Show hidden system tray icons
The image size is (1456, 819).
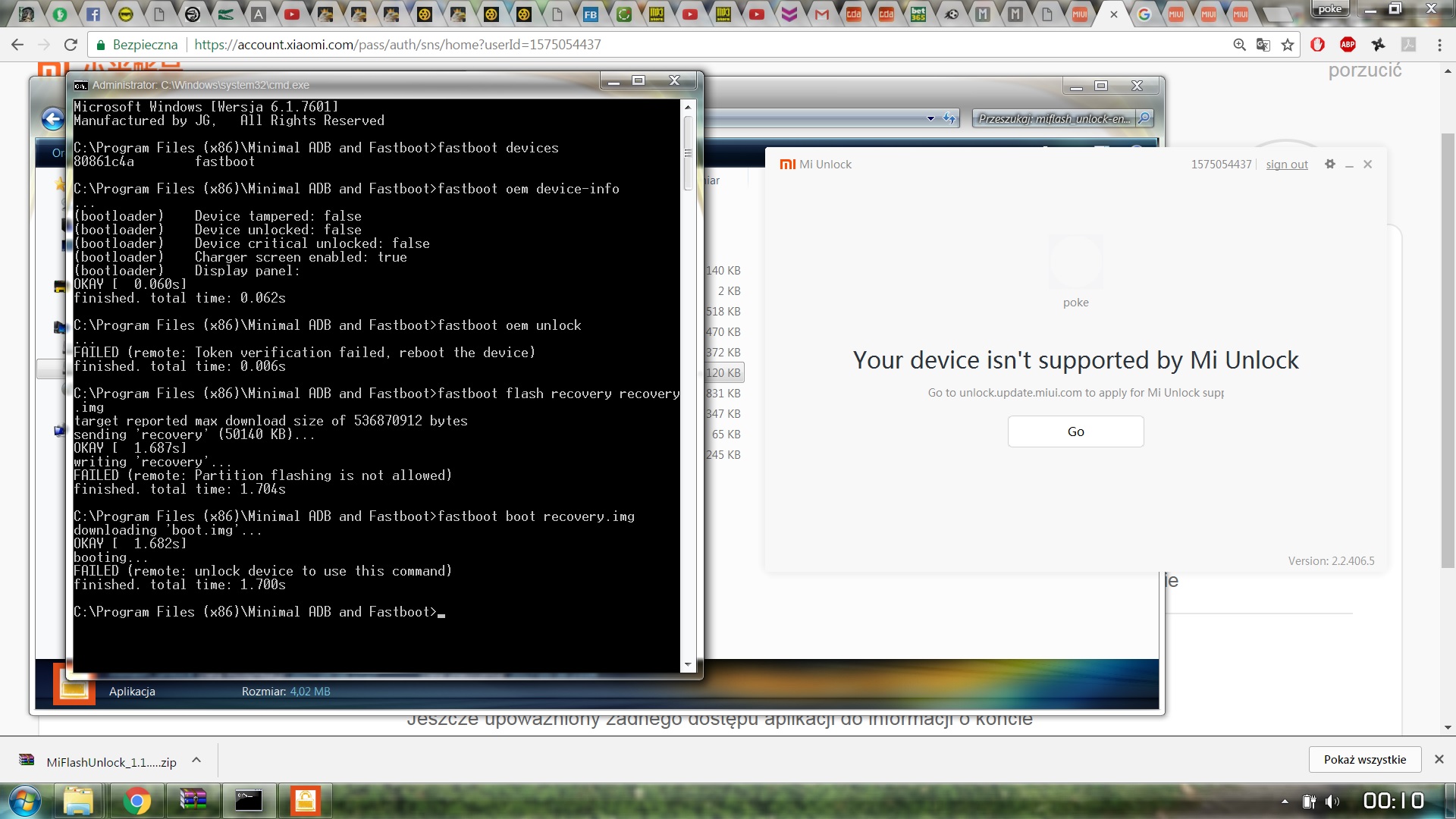[x=1285, y=802]
